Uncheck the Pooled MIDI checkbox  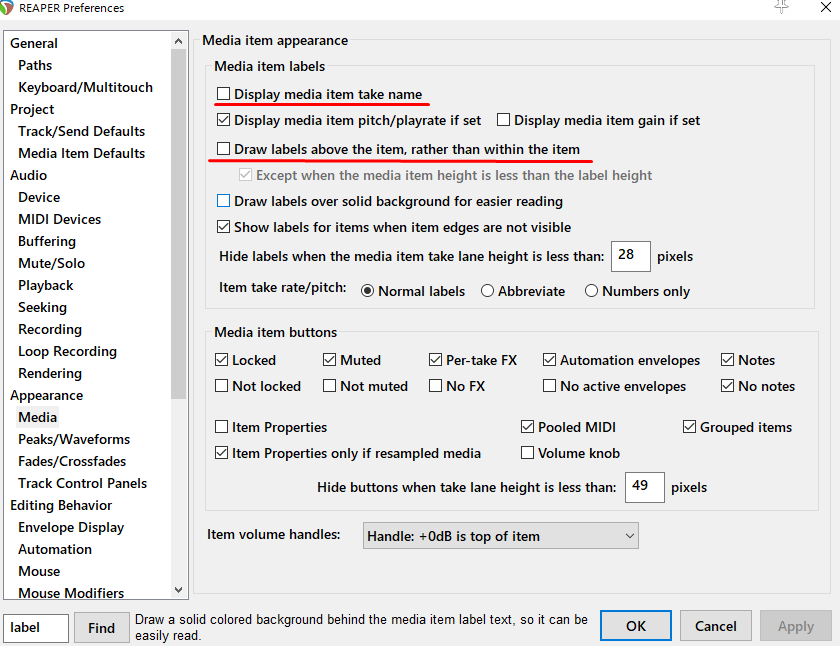(527, 426)
